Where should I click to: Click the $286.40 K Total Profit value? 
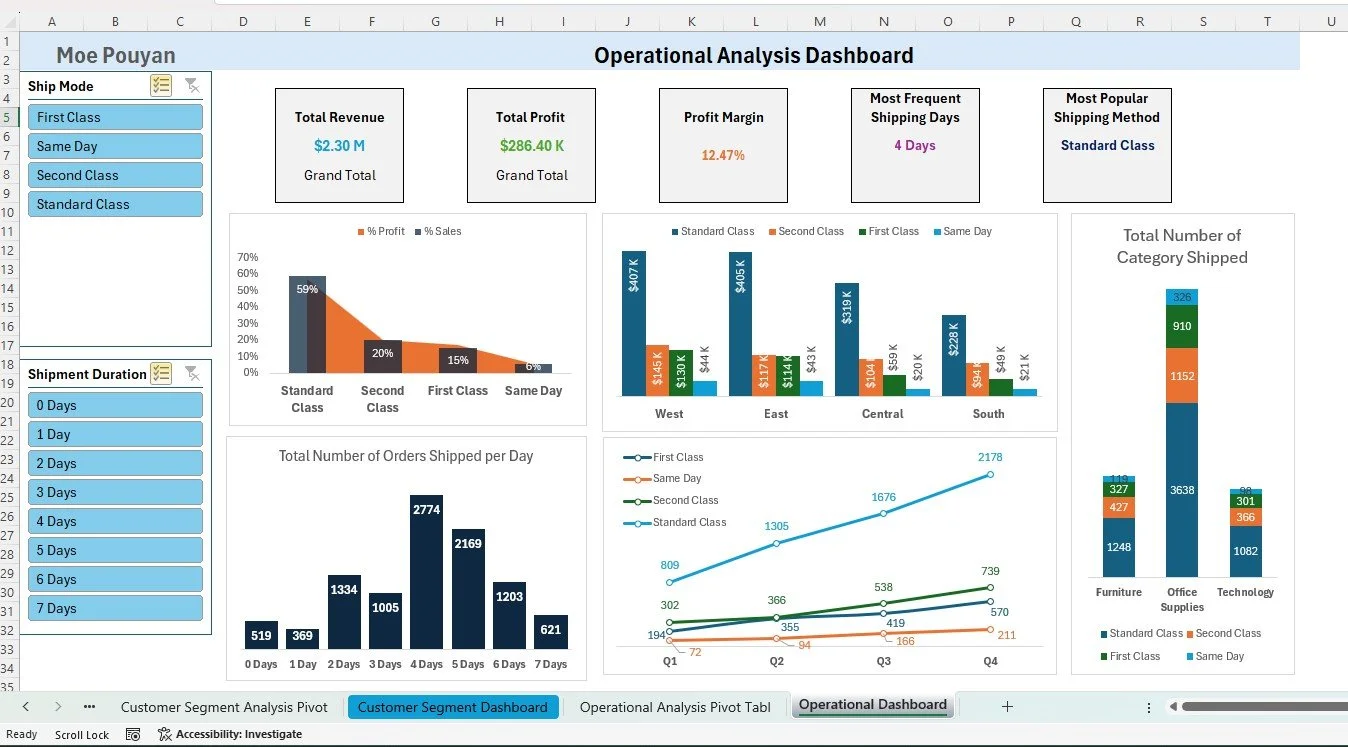coord(531,146)
